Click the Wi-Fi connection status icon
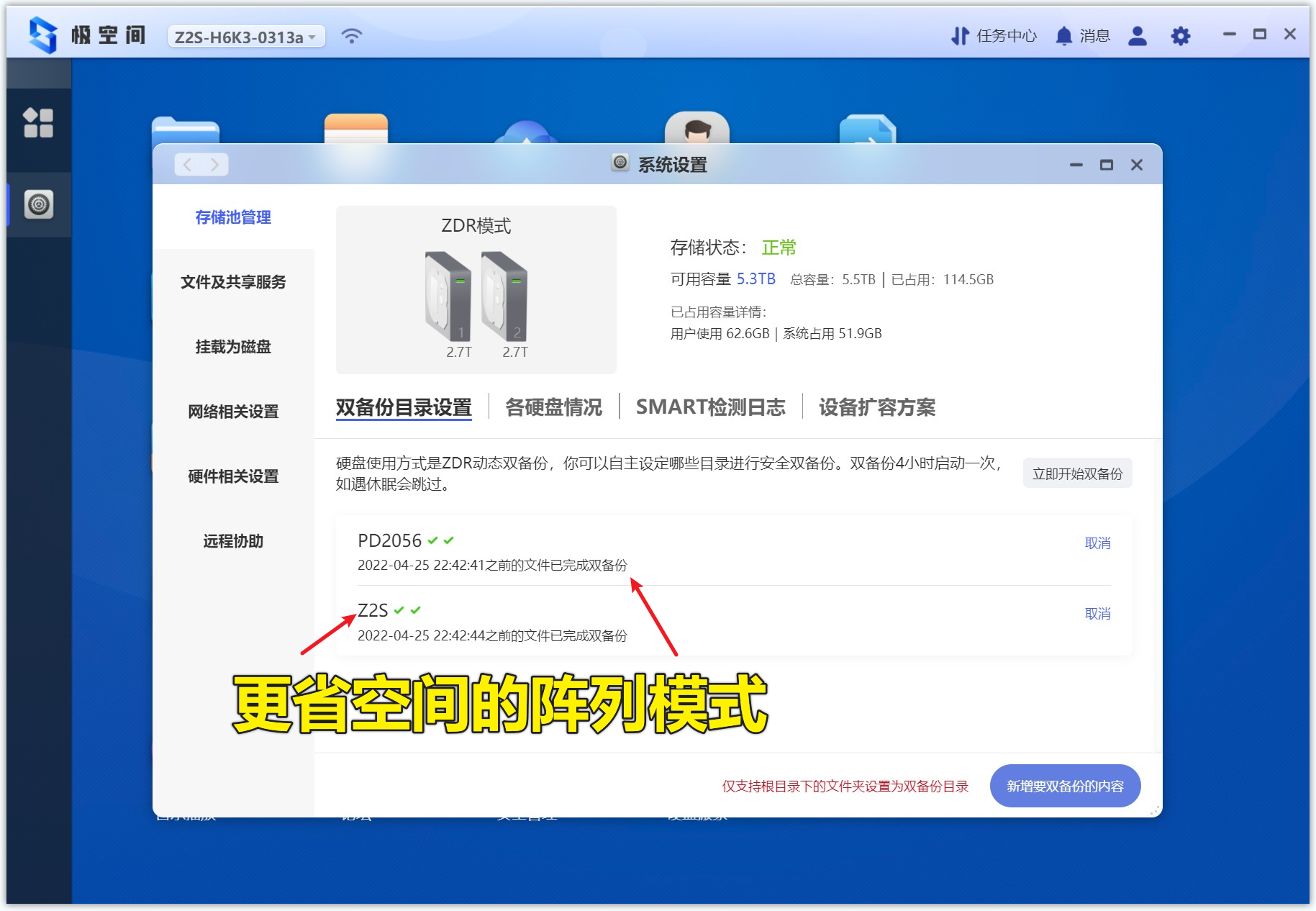 (352, 35)
